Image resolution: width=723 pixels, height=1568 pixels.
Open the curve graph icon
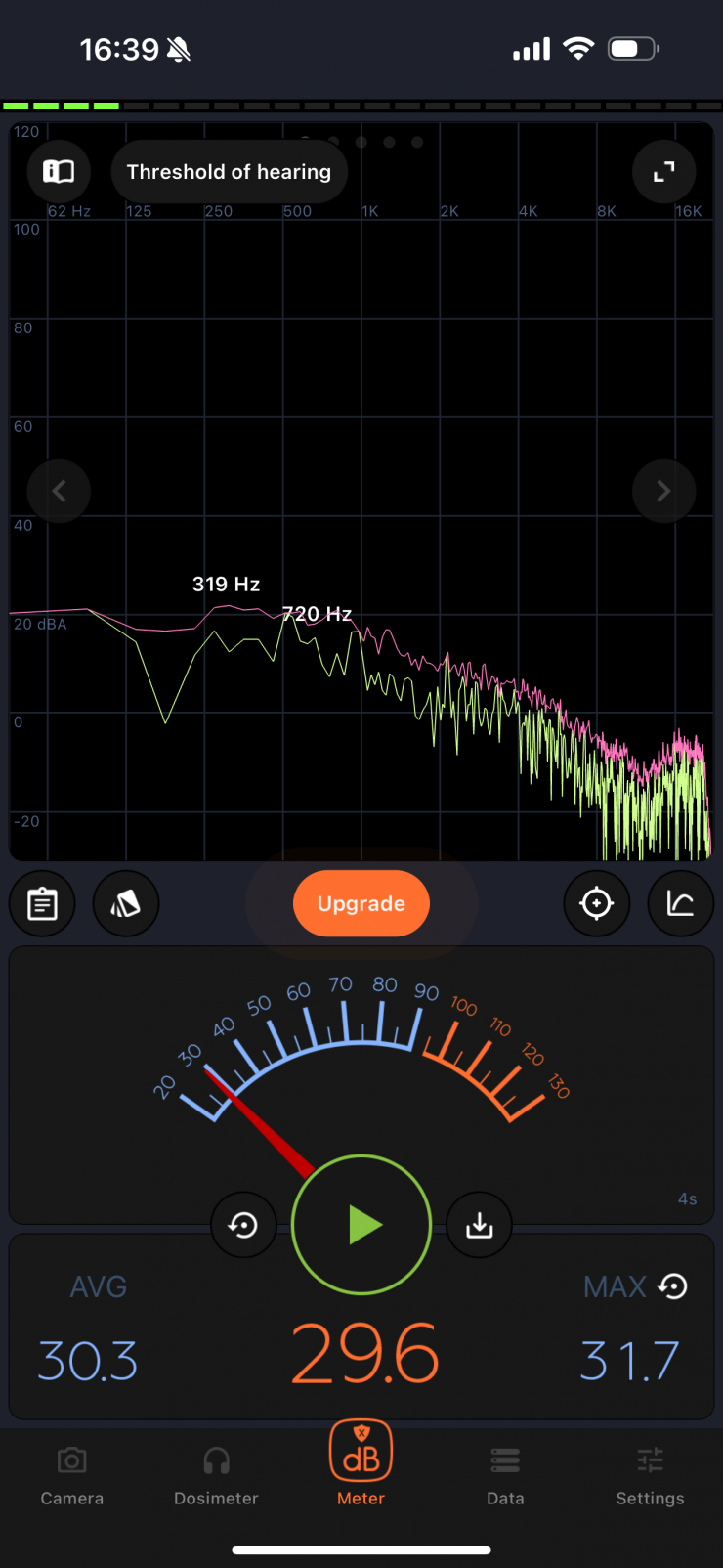click(x=680, y=904)
